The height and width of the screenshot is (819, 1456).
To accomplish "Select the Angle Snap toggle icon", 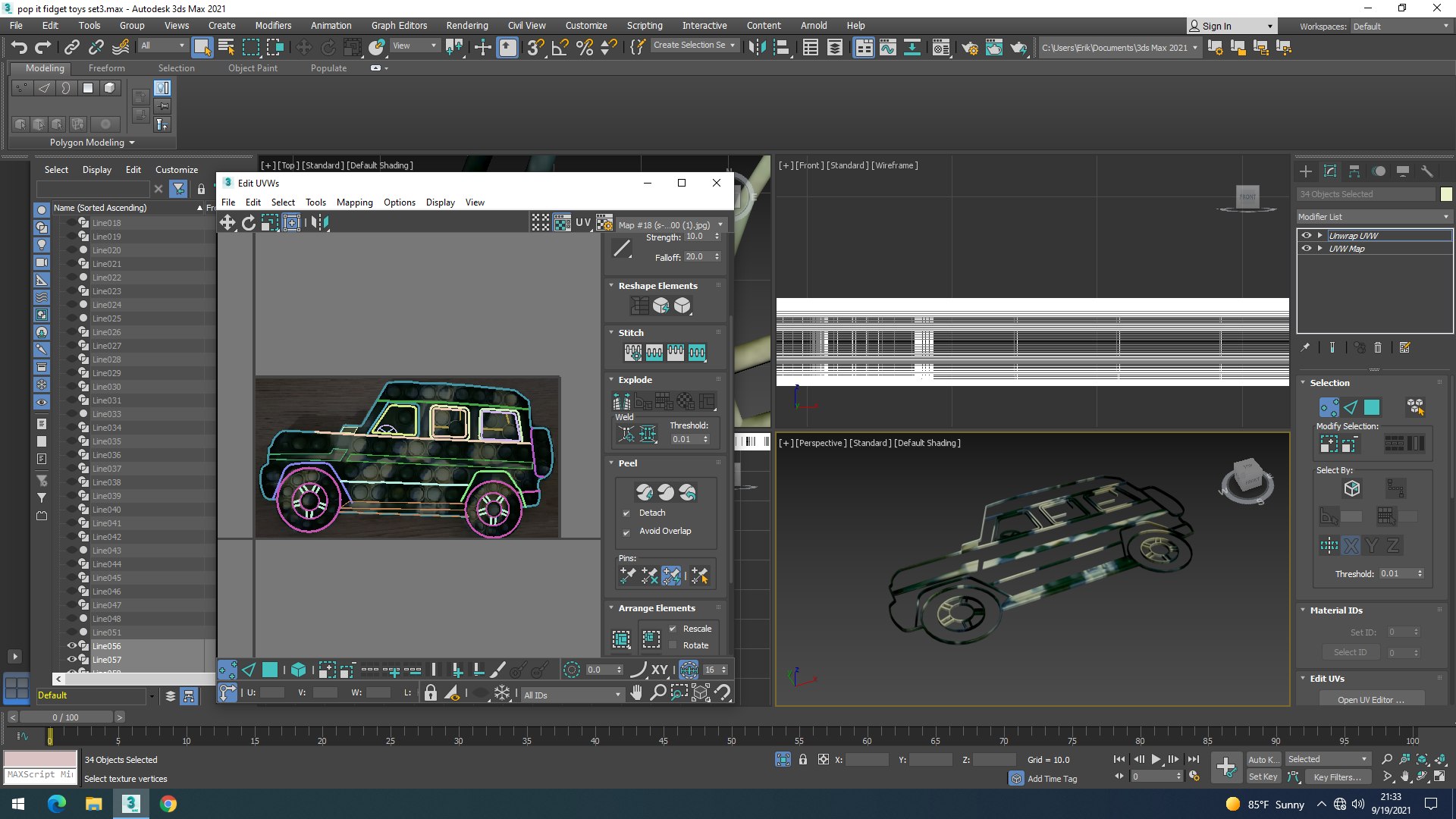I will coord(560,47).
